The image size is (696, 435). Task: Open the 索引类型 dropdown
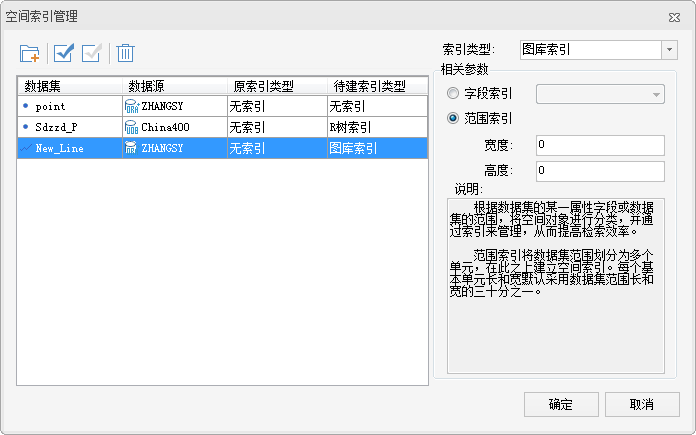click(x=668, y=49)
